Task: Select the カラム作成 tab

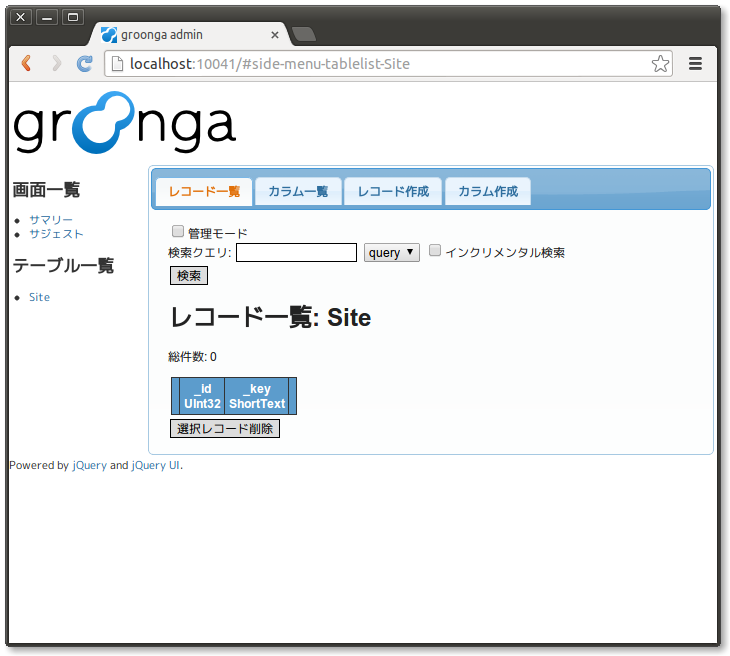Action: 488,192
